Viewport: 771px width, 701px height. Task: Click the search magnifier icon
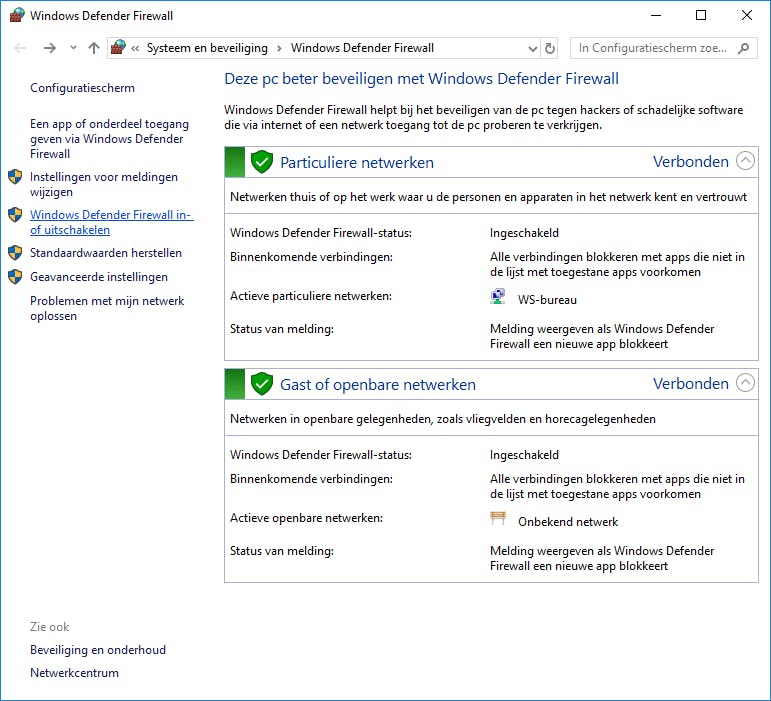click(x=743, y=48)
